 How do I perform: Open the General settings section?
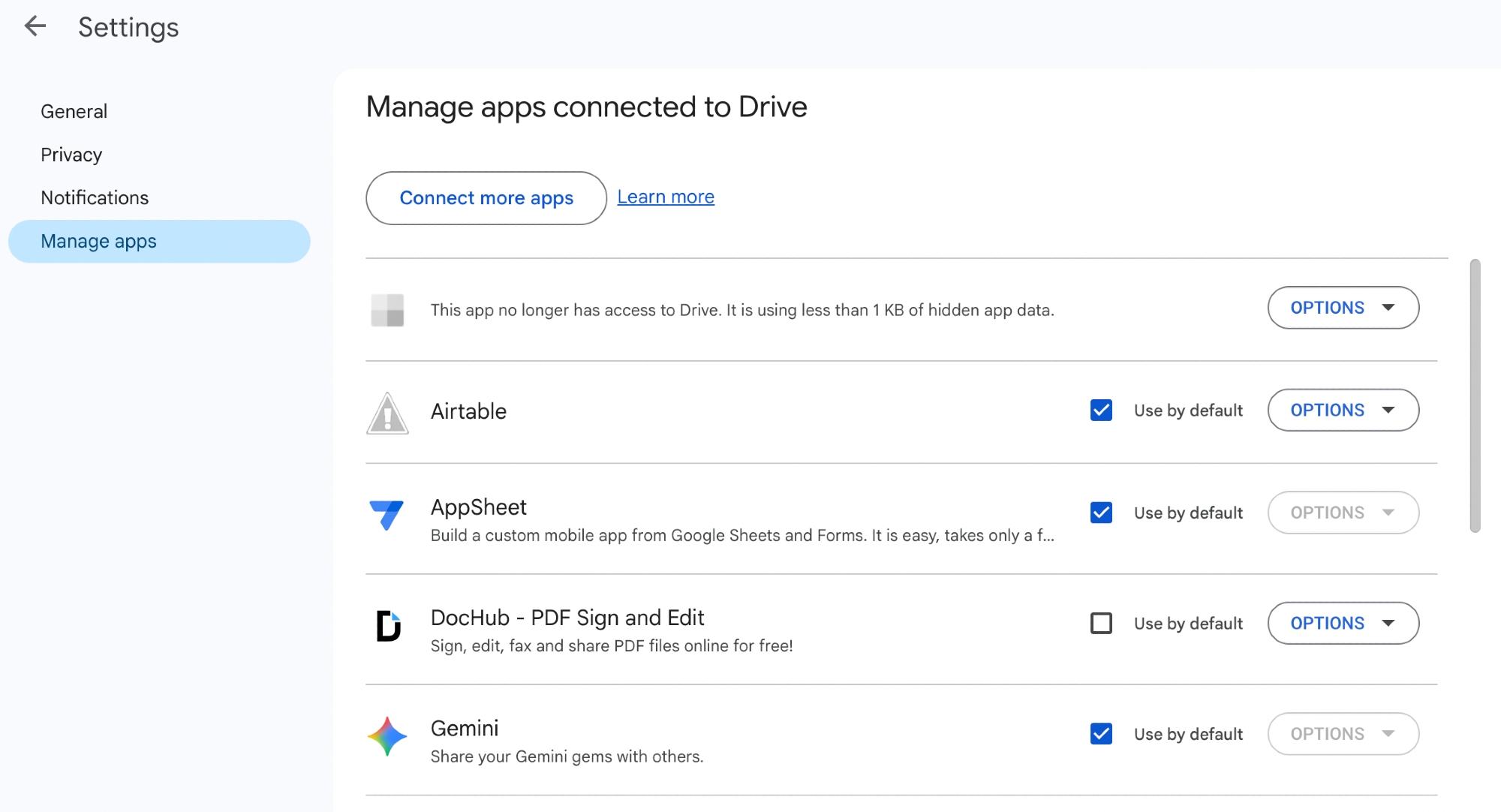tap(74, 112)
